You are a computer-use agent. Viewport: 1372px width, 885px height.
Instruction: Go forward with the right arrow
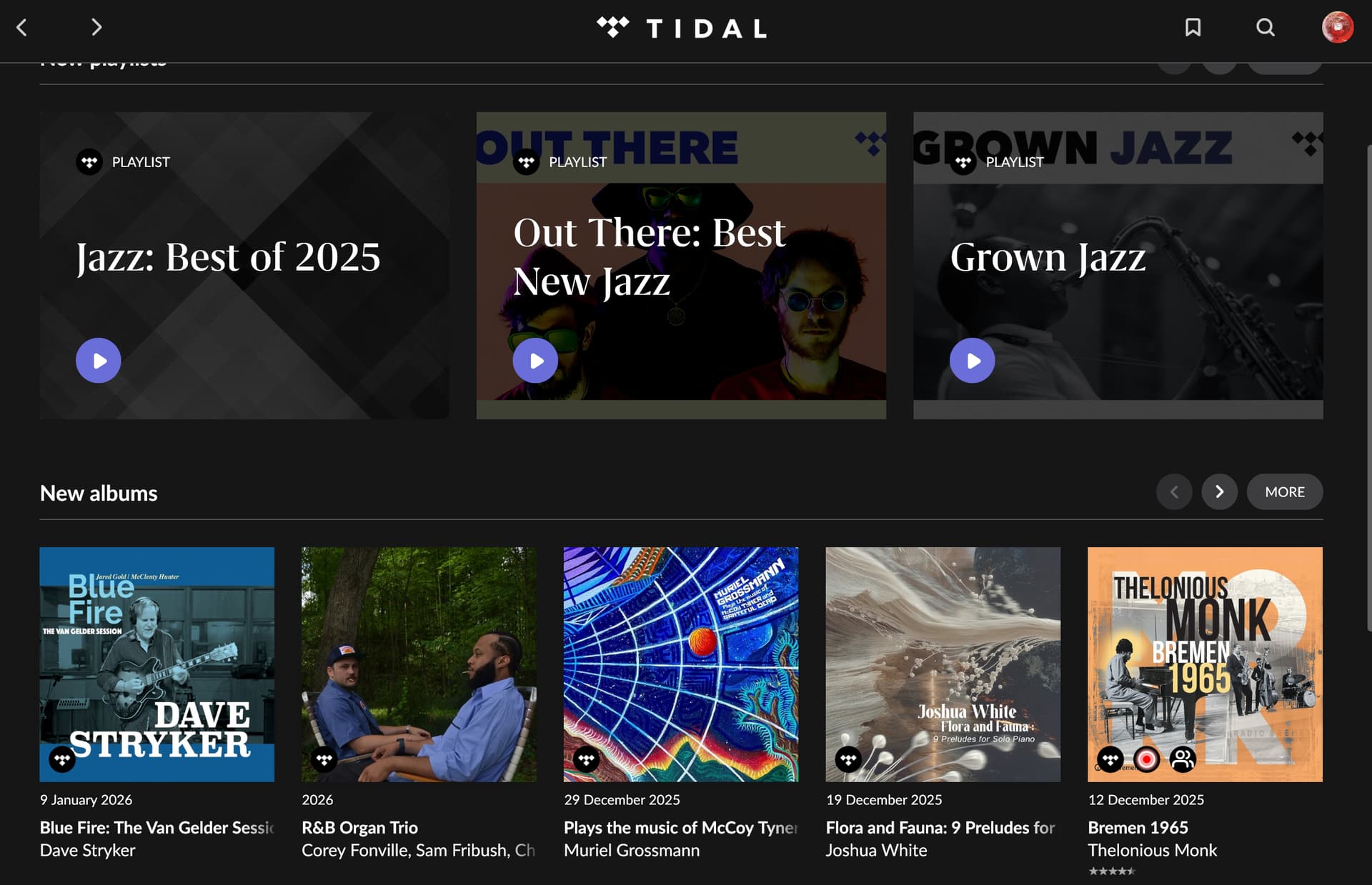coord(96,28)
